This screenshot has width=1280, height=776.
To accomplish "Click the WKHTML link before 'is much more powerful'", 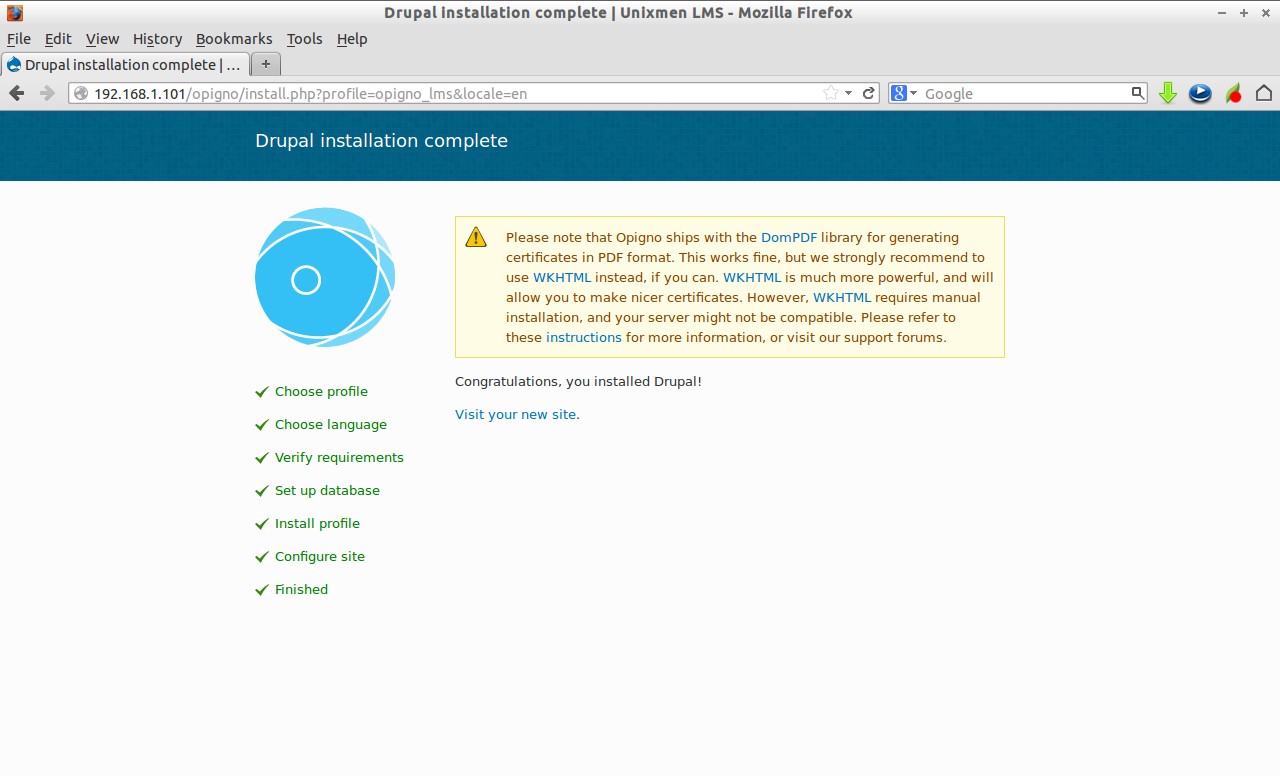I will pos(752,277).
